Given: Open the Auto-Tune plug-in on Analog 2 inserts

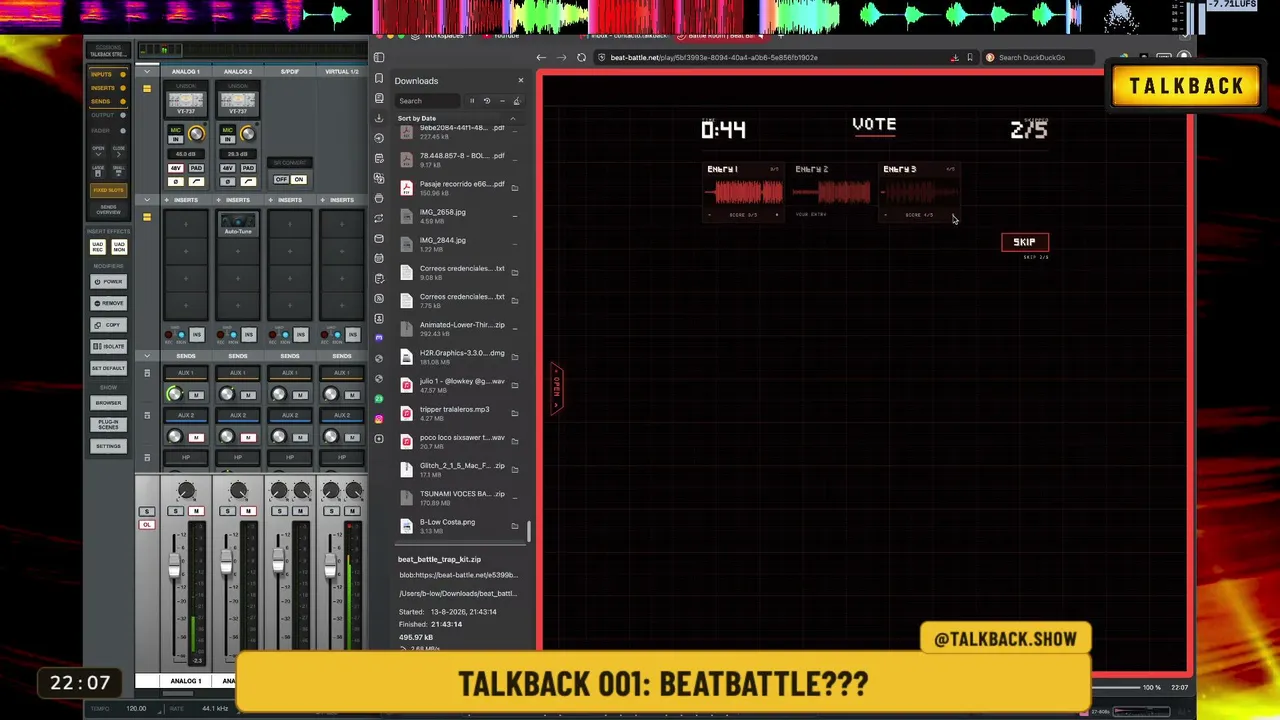Looking at the screenshot, I should [238, 223].
